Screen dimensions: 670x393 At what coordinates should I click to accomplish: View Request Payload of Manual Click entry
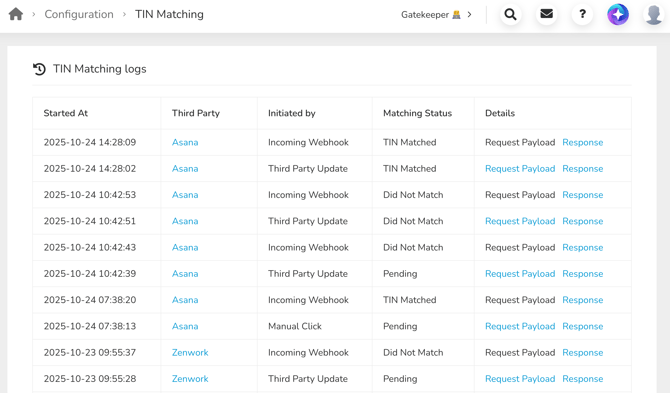click(520, 326)
